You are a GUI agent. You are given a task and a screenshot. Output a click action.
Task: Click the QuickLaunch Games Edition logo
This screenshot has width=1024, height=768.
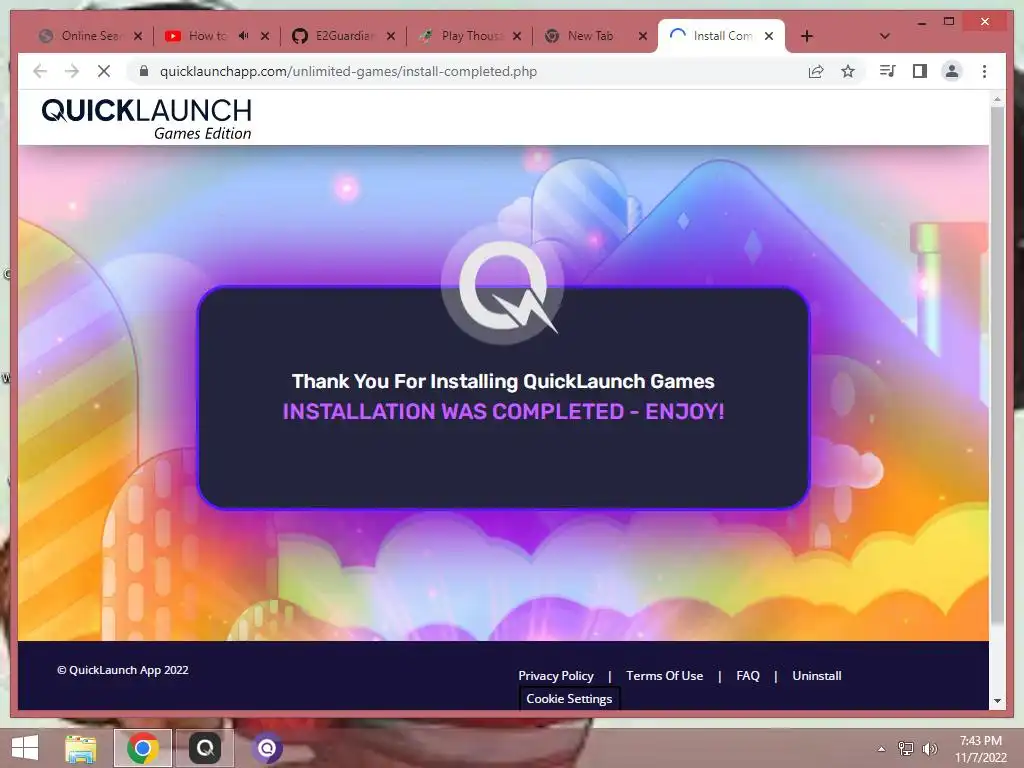point(146,119)
